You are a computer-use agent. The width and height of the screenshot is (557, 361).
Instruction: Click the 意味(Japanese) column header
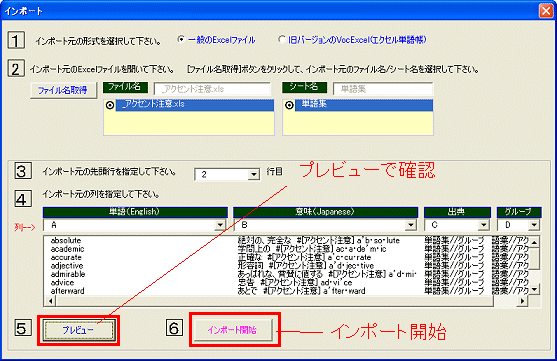pyautogui.click(x=325, y=212)
